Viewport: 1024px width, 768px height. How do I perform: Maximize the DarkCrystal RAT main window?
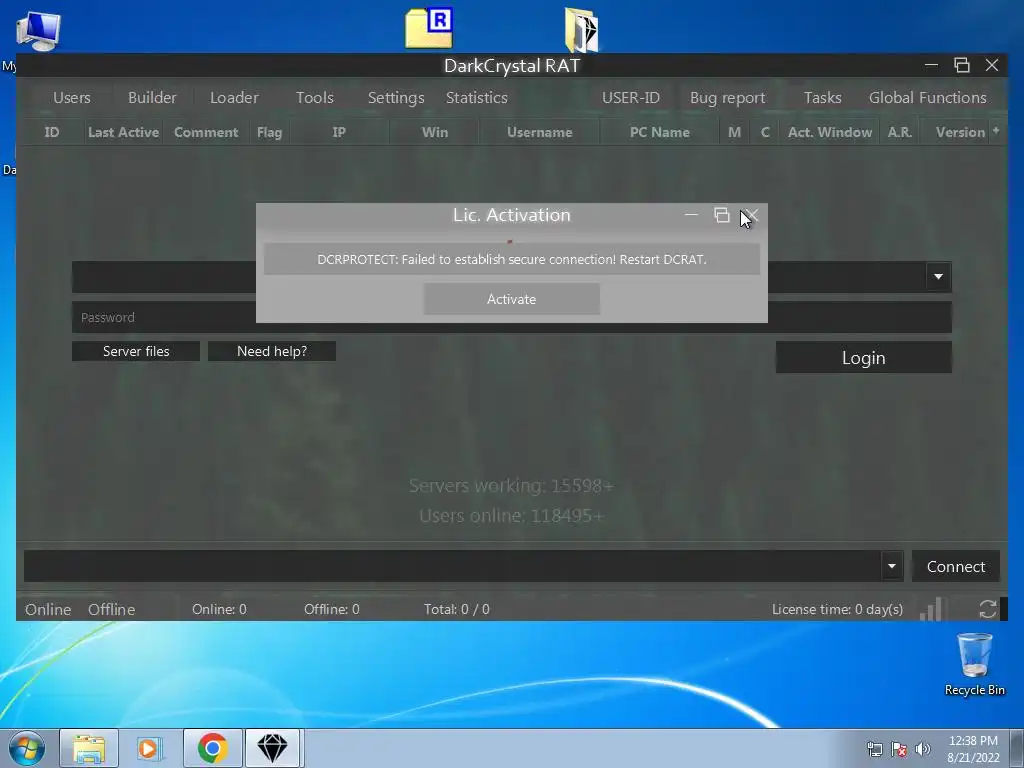click(961, 65)
